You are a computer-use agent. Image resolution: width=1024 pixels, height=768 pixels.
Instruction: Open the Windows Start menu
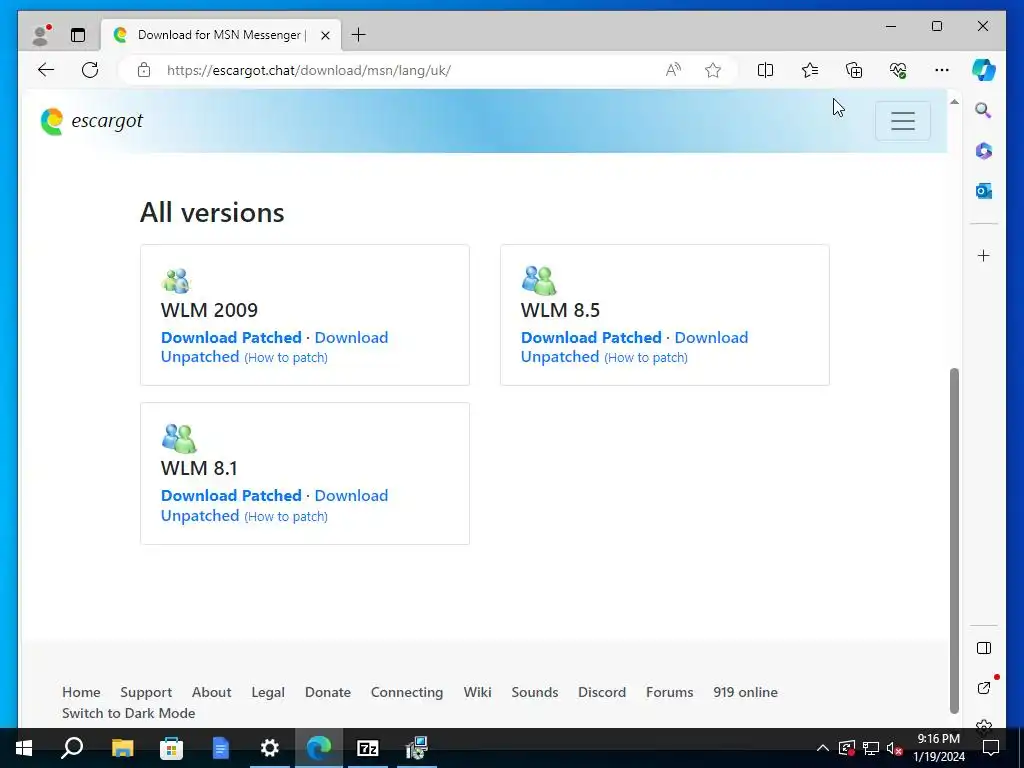(24, 748)
